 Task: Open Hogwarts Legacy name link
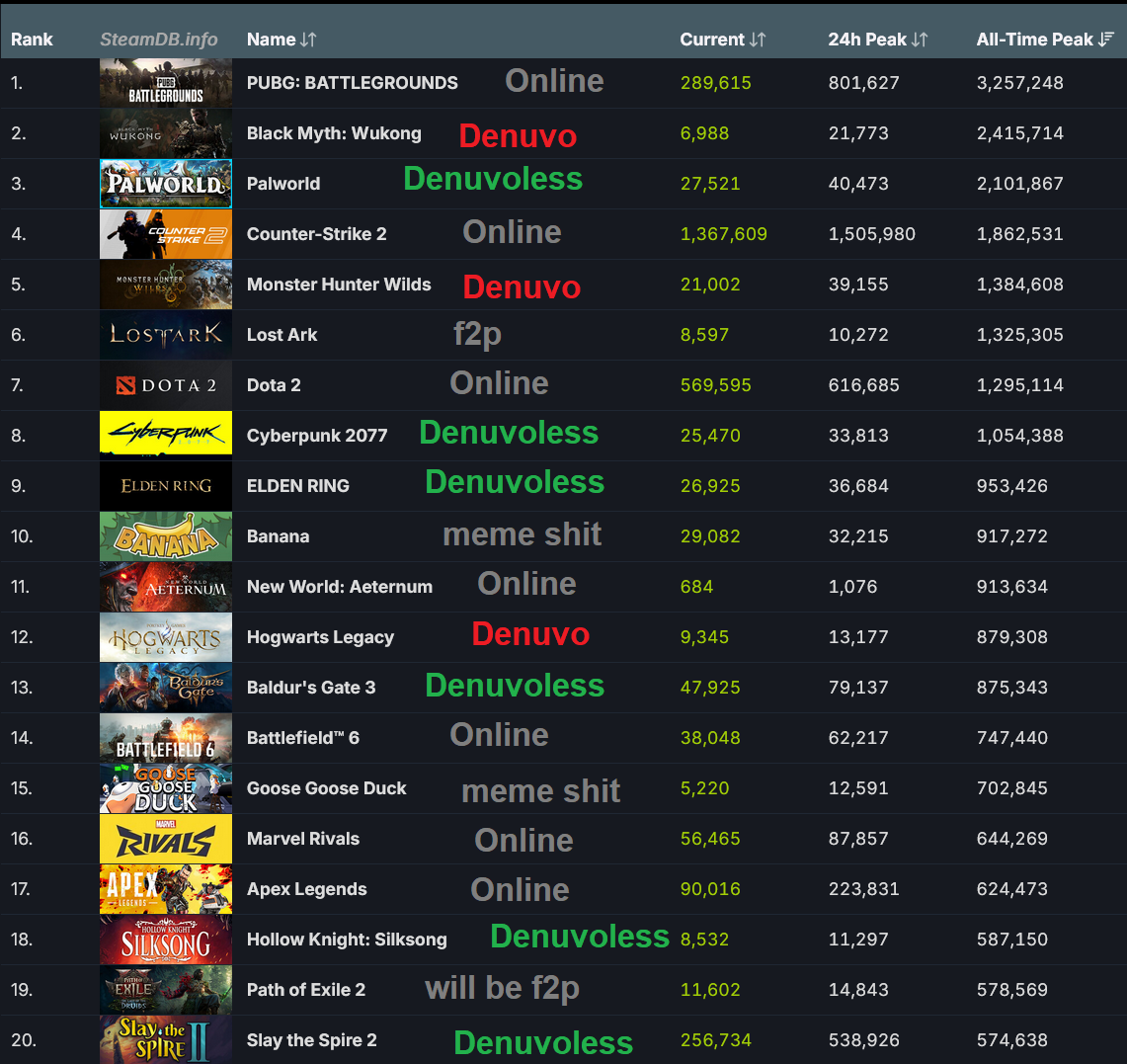point(321,637)
